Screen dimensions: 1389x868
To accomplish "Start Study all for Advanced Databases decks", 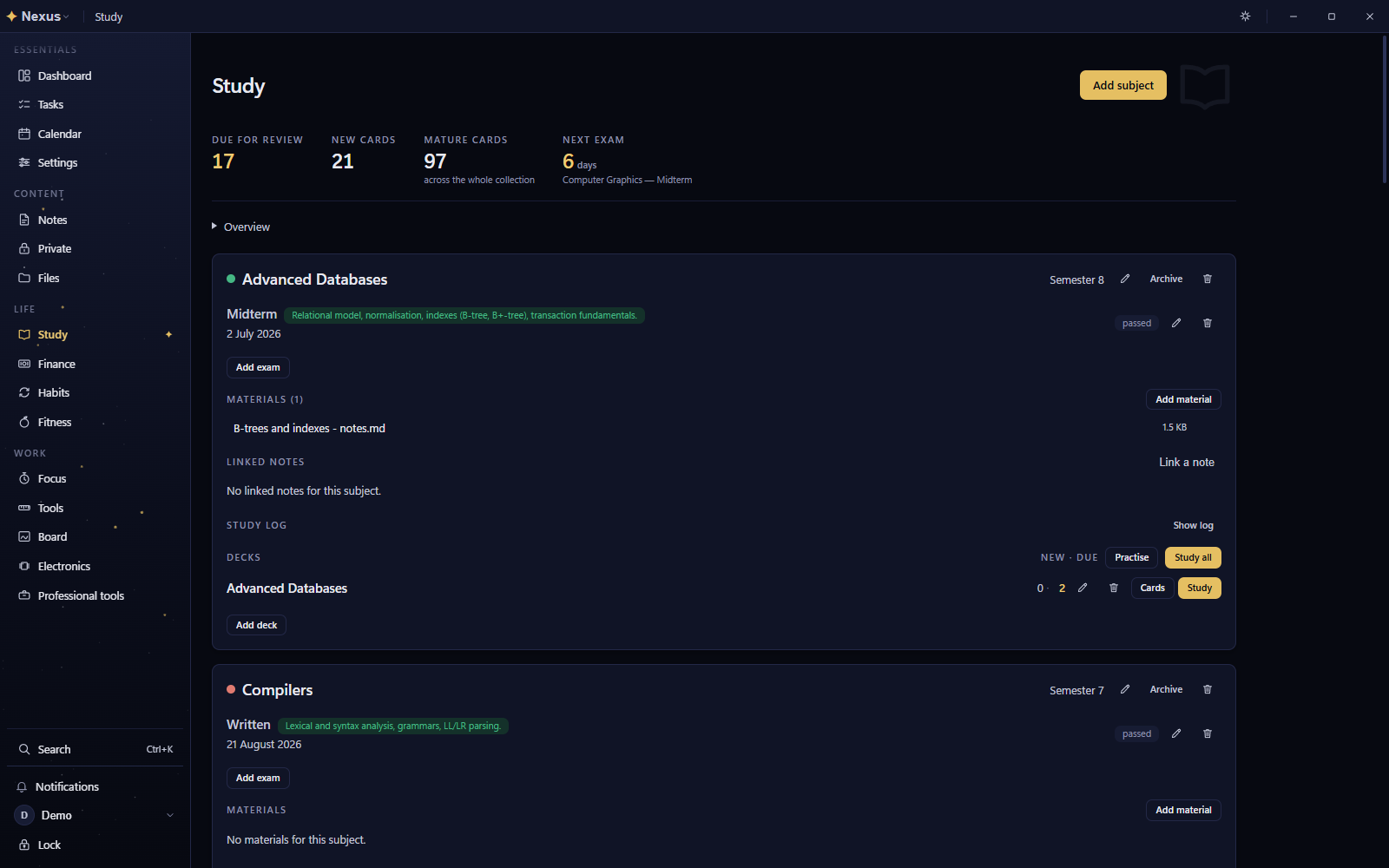I will tap(1193, 557).
